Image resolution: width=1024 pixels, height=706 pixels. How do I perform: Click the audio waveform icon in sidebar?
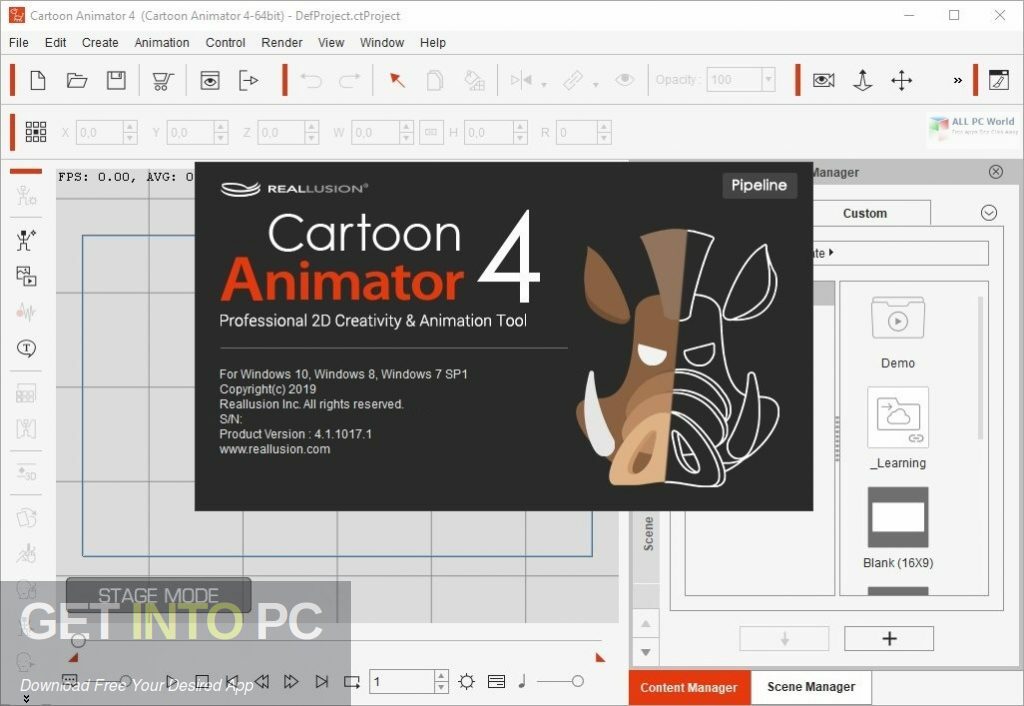25,312
